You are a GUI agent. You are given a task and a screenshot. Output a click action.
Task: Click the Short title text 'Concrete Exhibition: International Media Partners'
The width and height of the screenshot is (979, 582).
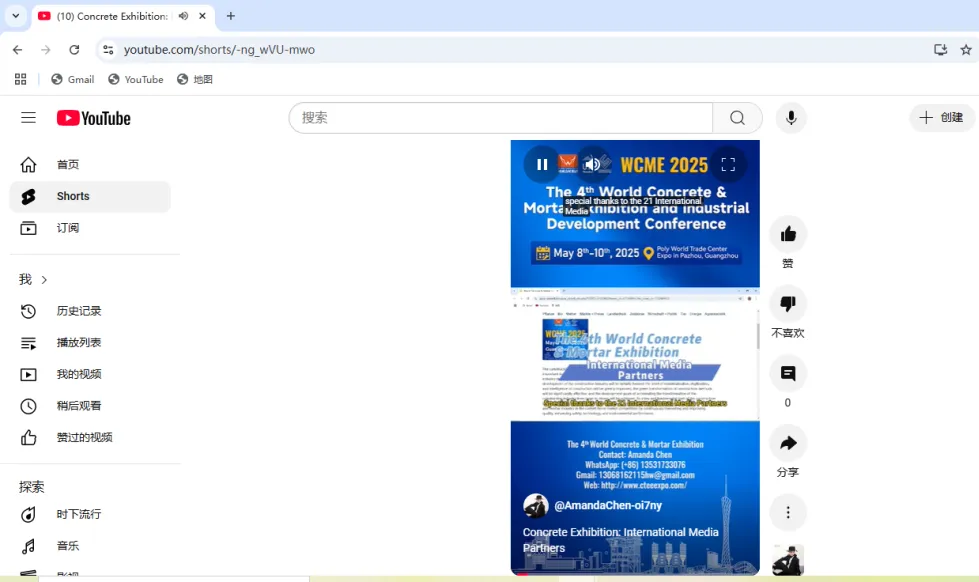click(621, 540)
